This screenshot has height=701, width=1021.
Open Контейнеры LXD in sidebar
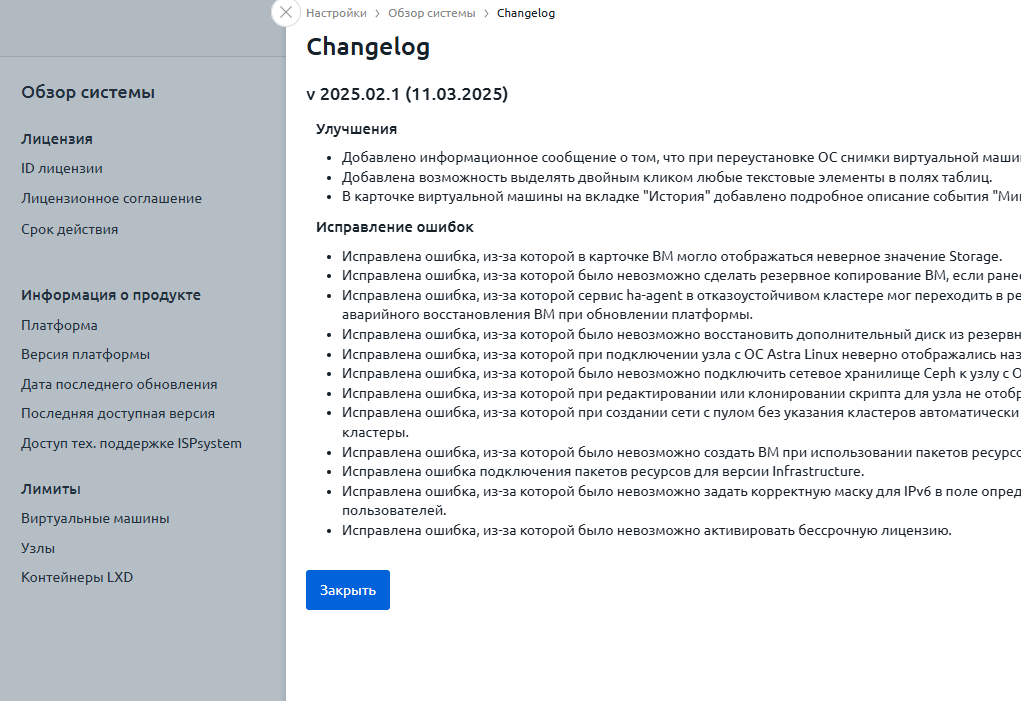(77, 577)
